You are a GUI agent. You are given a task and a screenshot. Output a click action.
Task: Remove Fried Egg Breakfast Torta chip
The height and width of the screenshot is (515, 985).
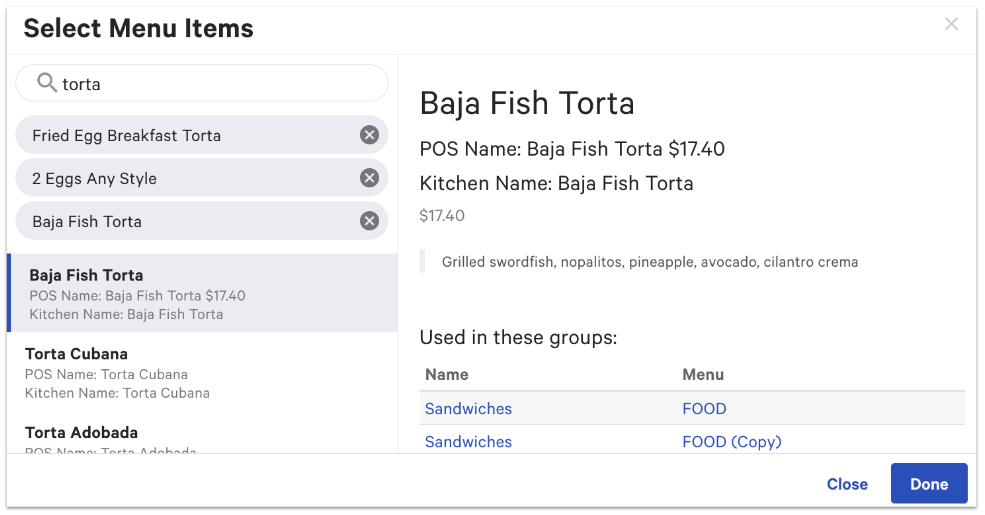click(x=369, y=135)
